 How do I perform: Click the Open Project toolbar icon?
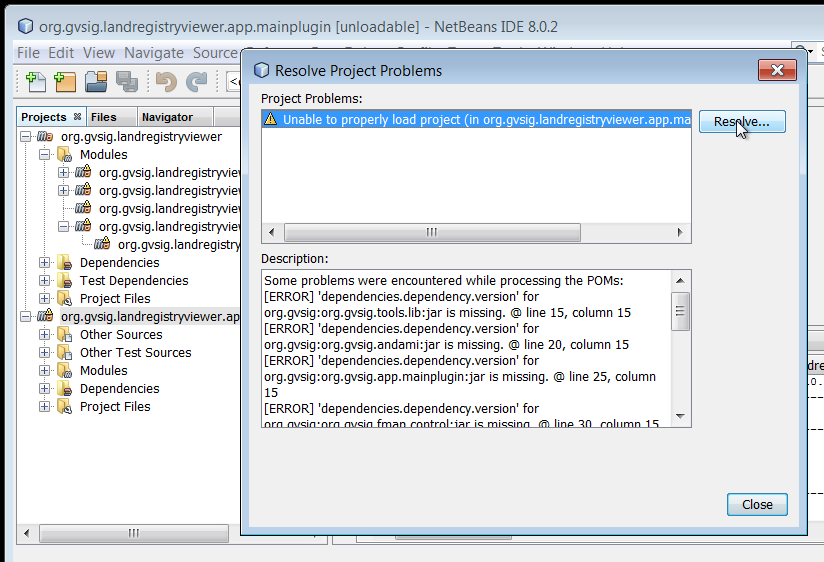pyautogui.click(x=96, y=82)
